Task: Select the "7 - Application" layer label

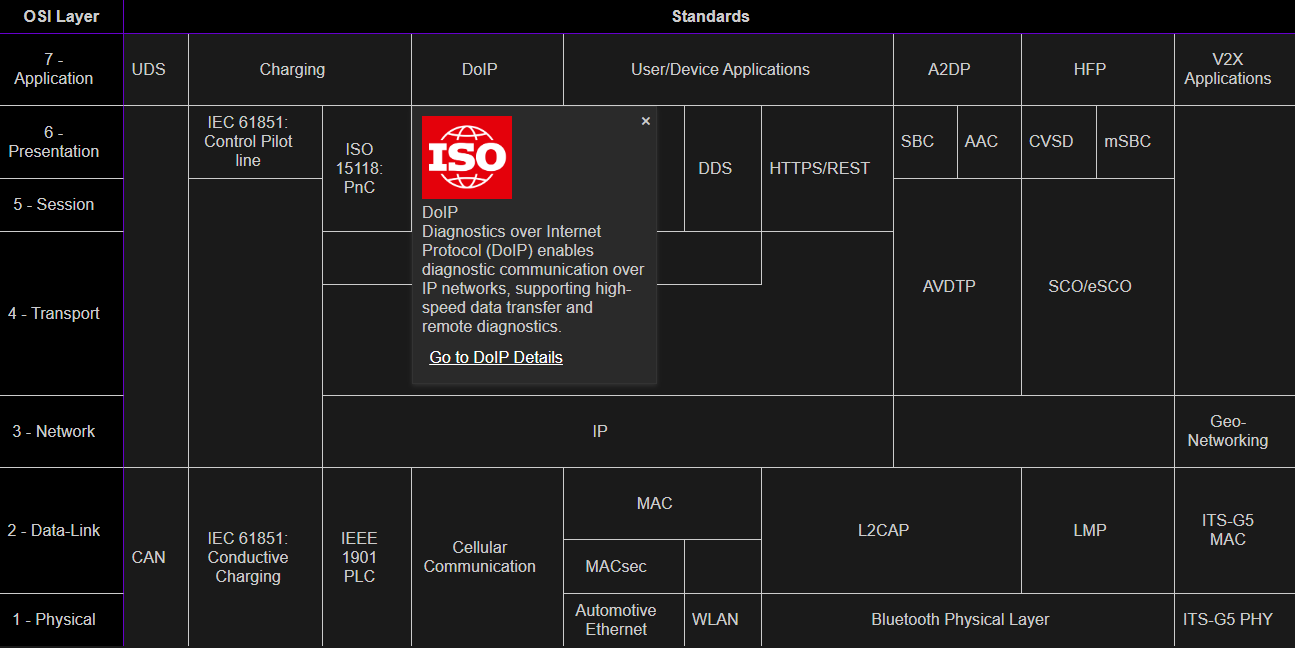Action: pos(60,69)
